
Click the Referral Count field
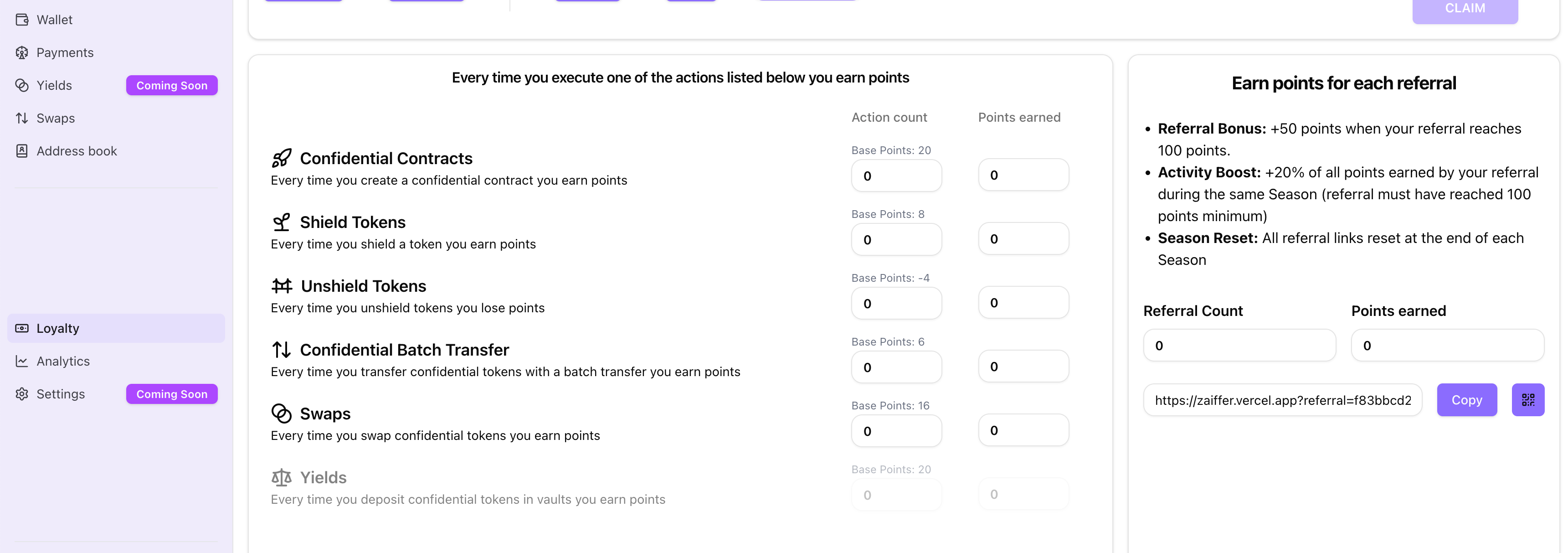point(1239,345)
